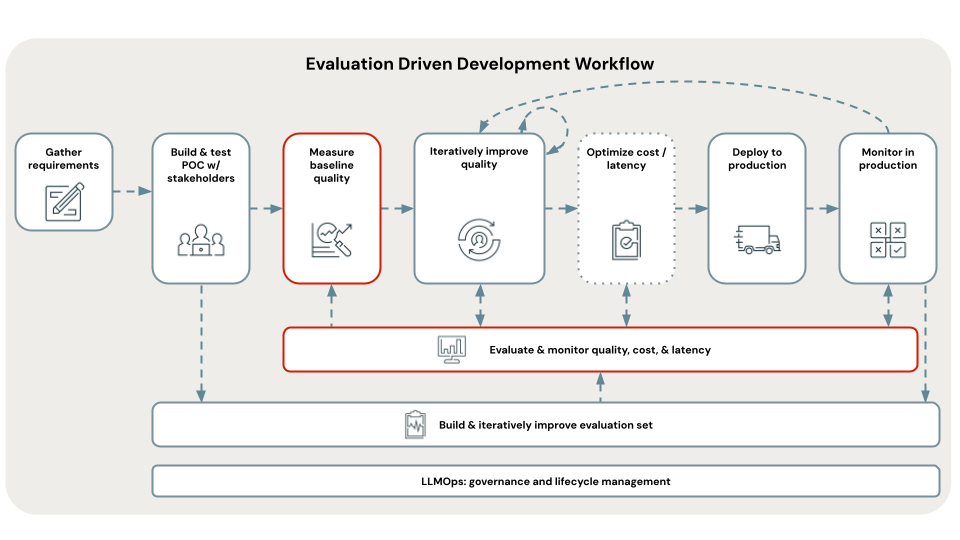Click the four-square grid icon in Monitor in production

tap(887, 240)
